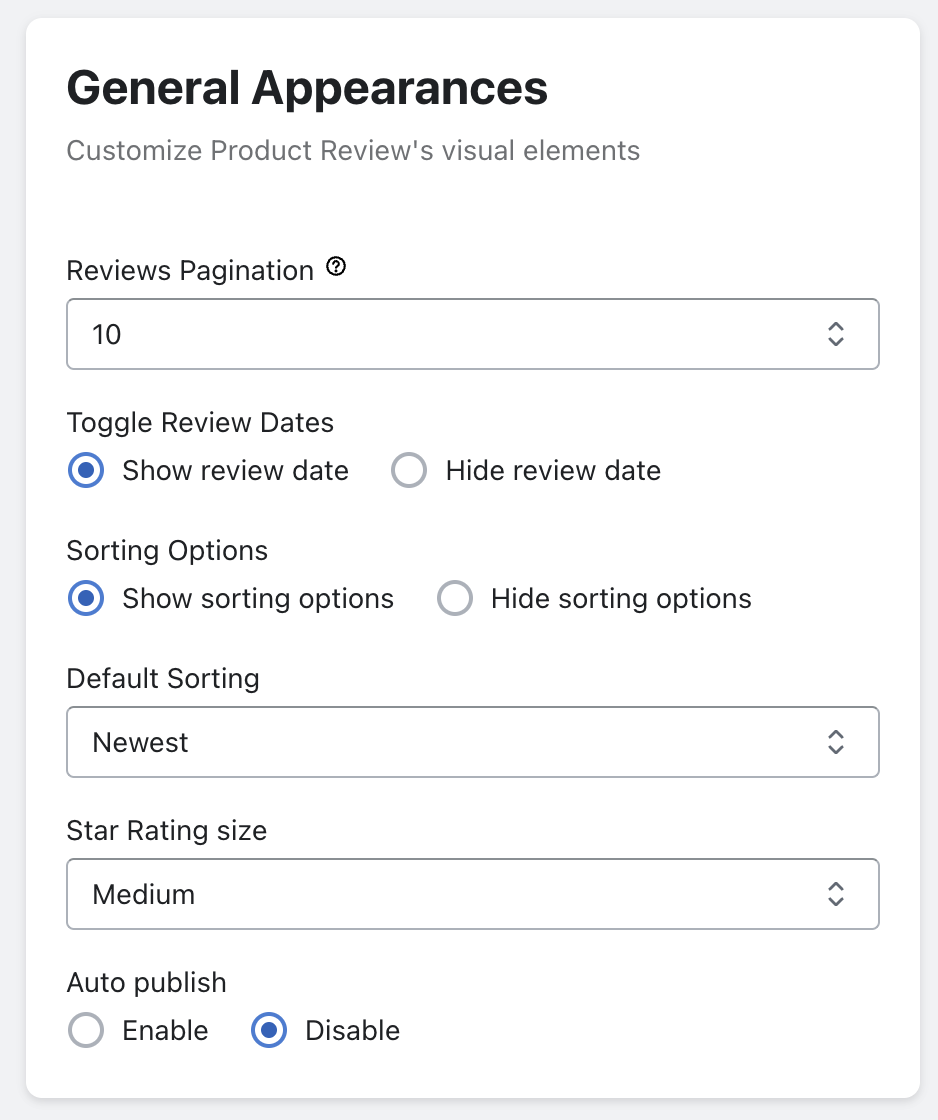Click the Star Rating size label
The height and width of the screenshot is (1120, 938).
point(166,830)
